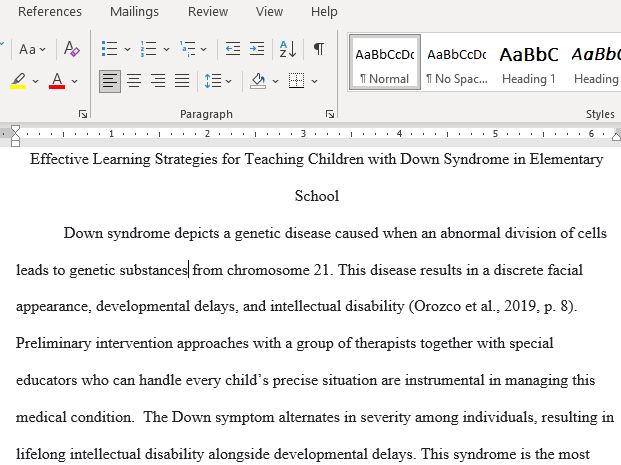Apply borders to the paragraph
This screenshot has height=465, width=621.
coord(297,81)
